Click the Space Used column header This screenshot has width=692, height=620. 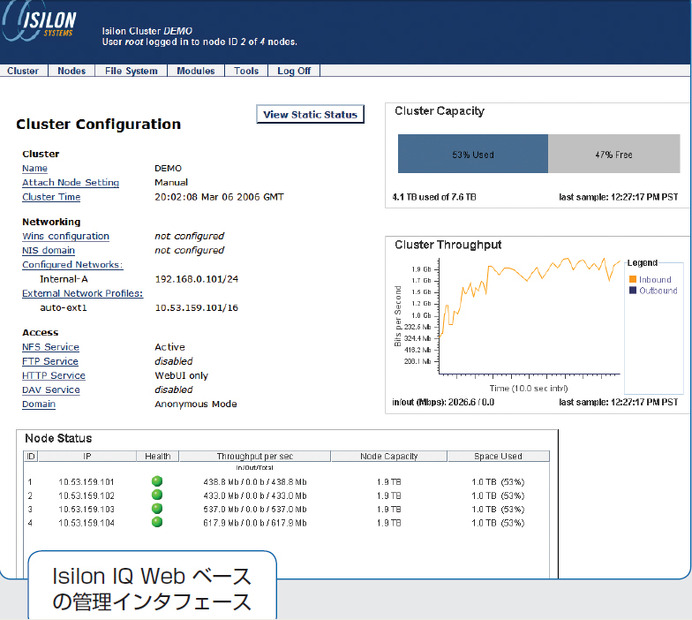tap(498, 456)
